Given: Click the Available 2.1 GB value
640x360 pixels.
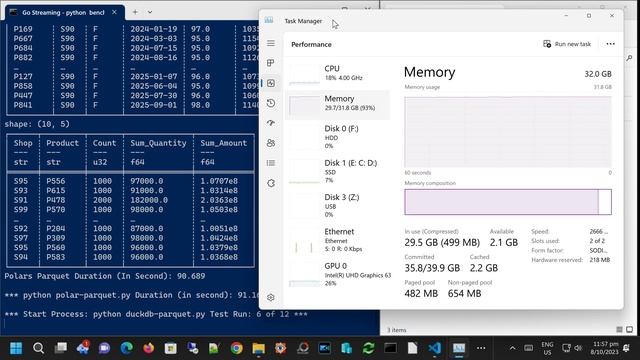Looking at the screenshot, I should (504, 242).
